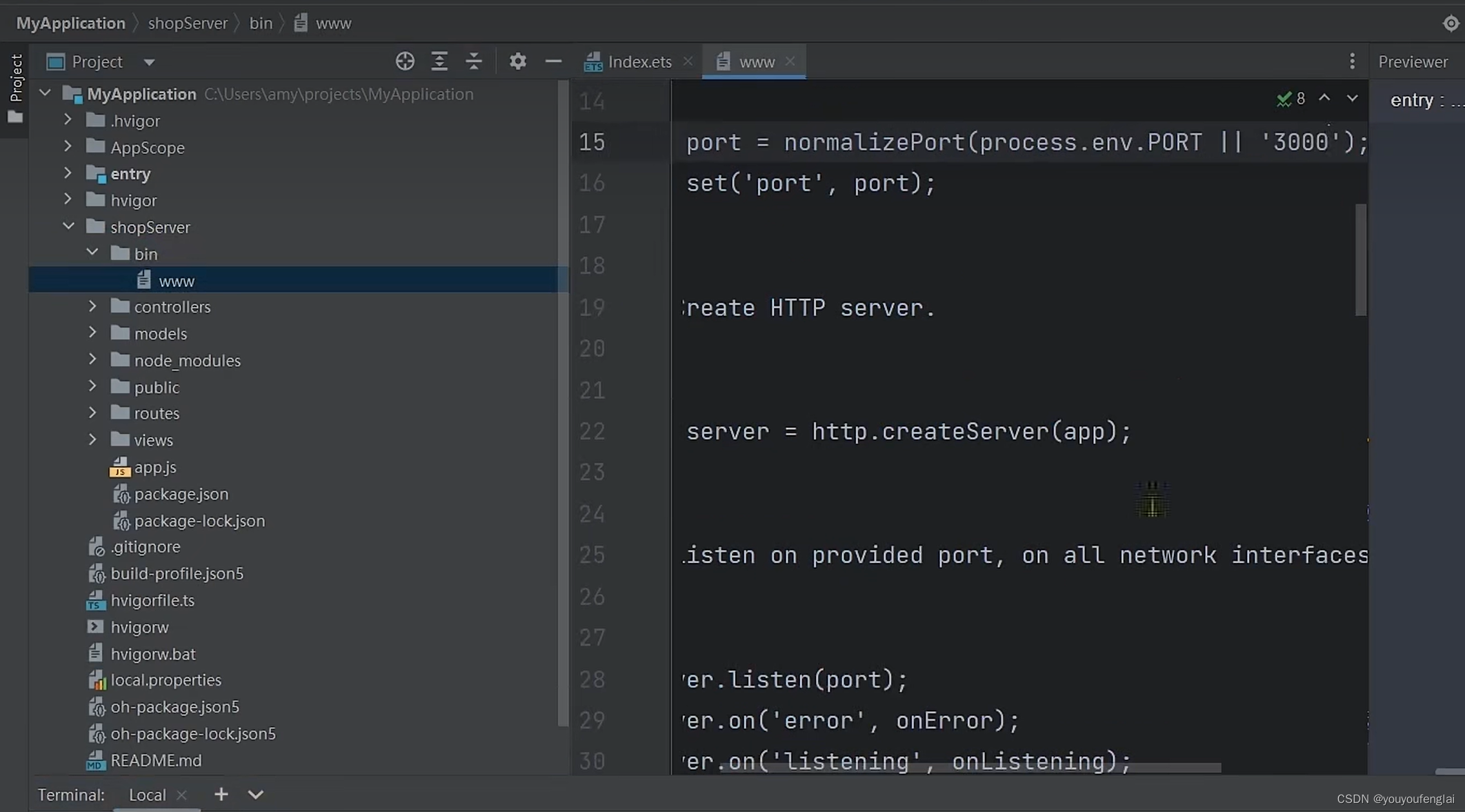Viewport: 1465px width, 812px height.
Task: Expand the models folder
Action: 92,333
